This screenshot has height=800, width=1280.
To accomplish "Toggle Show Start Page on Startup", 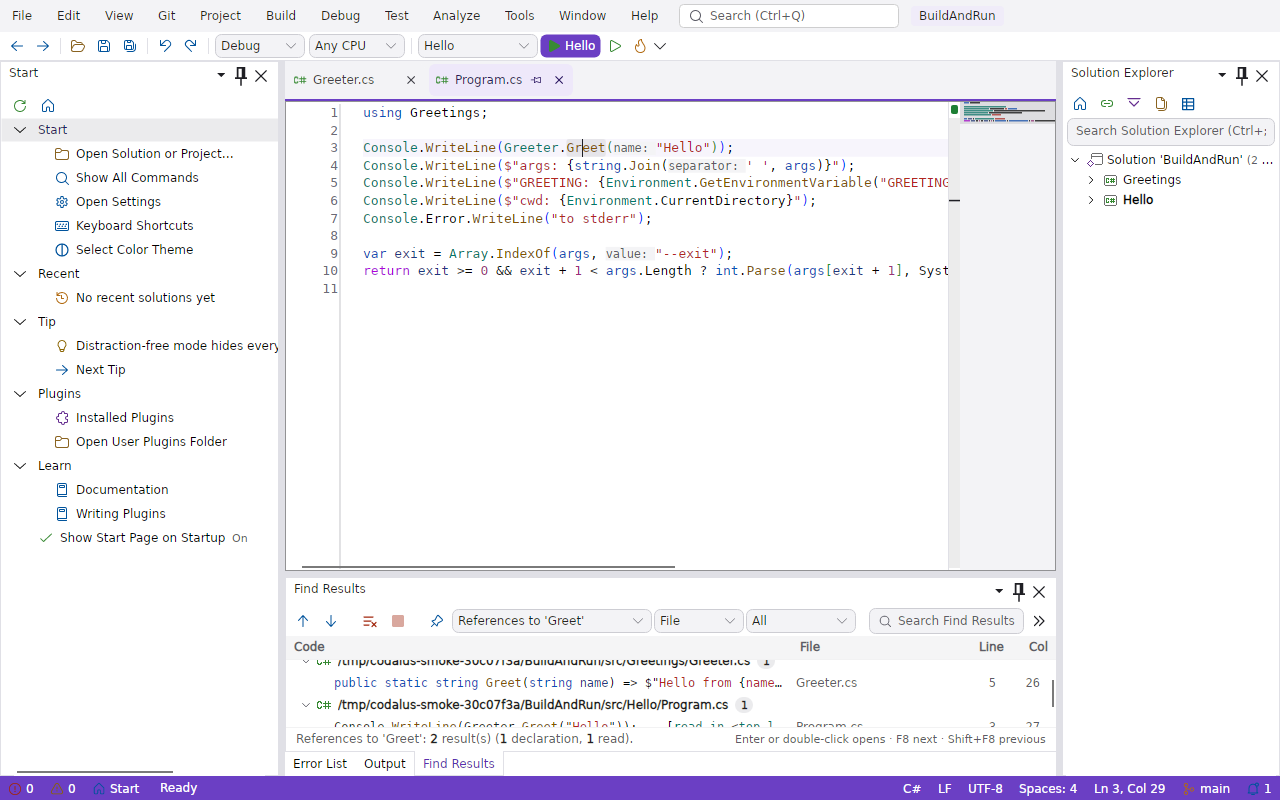I will 143,538.
